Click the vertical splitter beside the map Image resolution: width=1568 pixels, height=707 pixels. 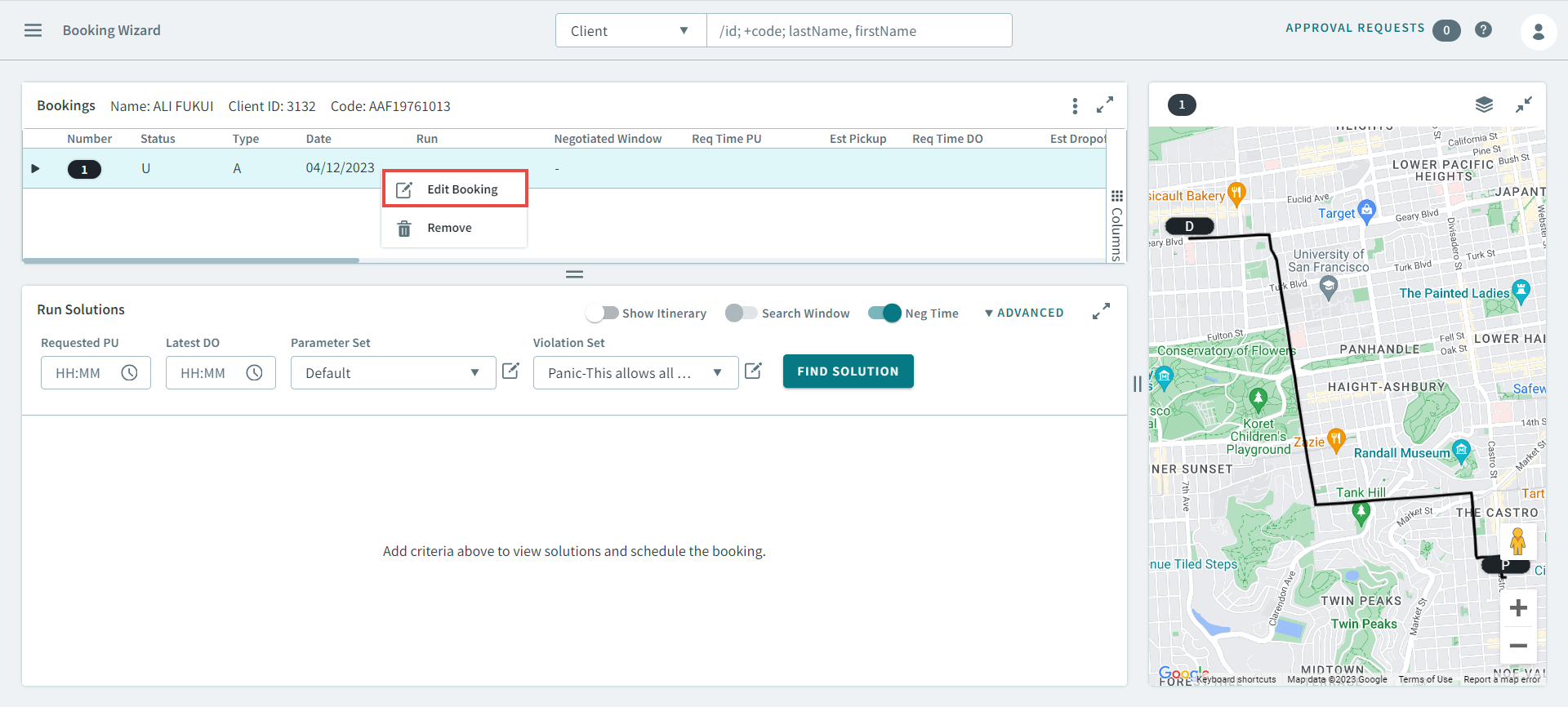tap(1138, 384)
